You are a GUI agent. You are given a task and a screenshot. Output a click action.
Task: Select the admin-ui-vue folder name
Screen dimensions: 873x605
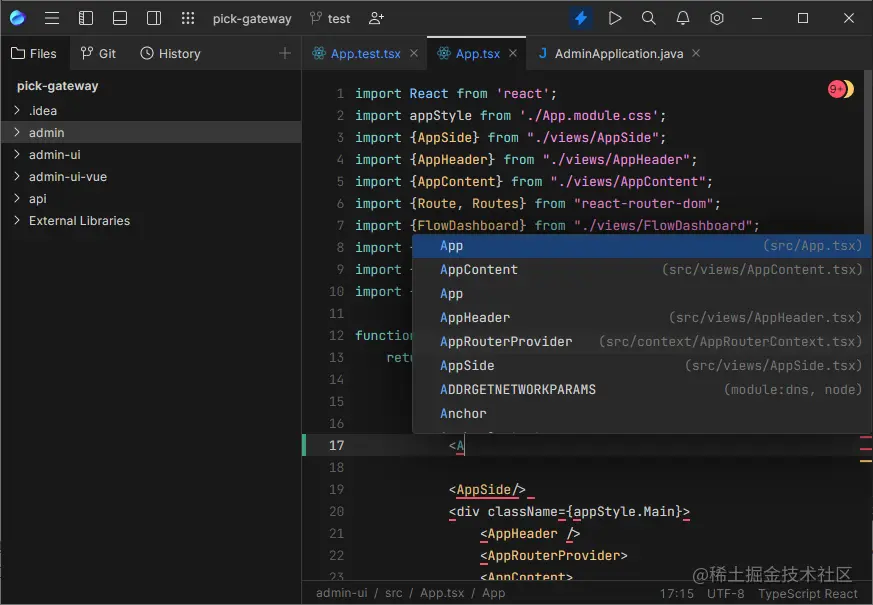click(x=68, y=176)
